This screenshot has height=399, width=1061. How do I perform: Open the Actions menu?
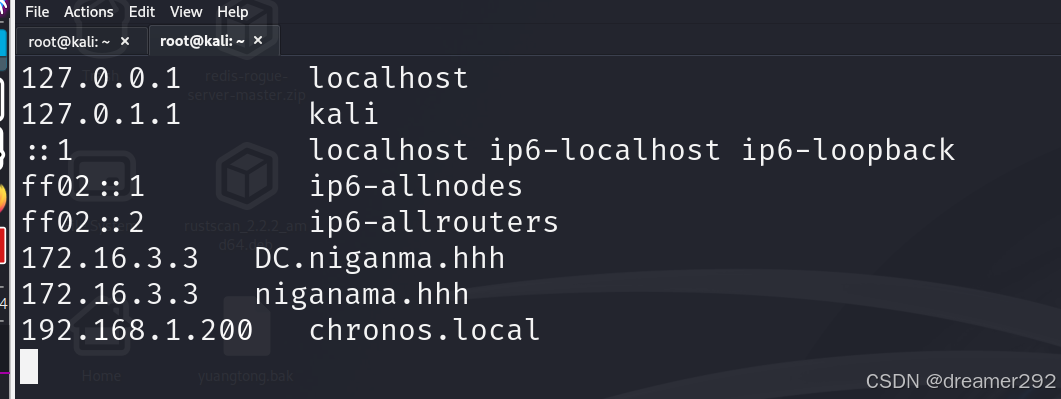click(x=89, y=12)
